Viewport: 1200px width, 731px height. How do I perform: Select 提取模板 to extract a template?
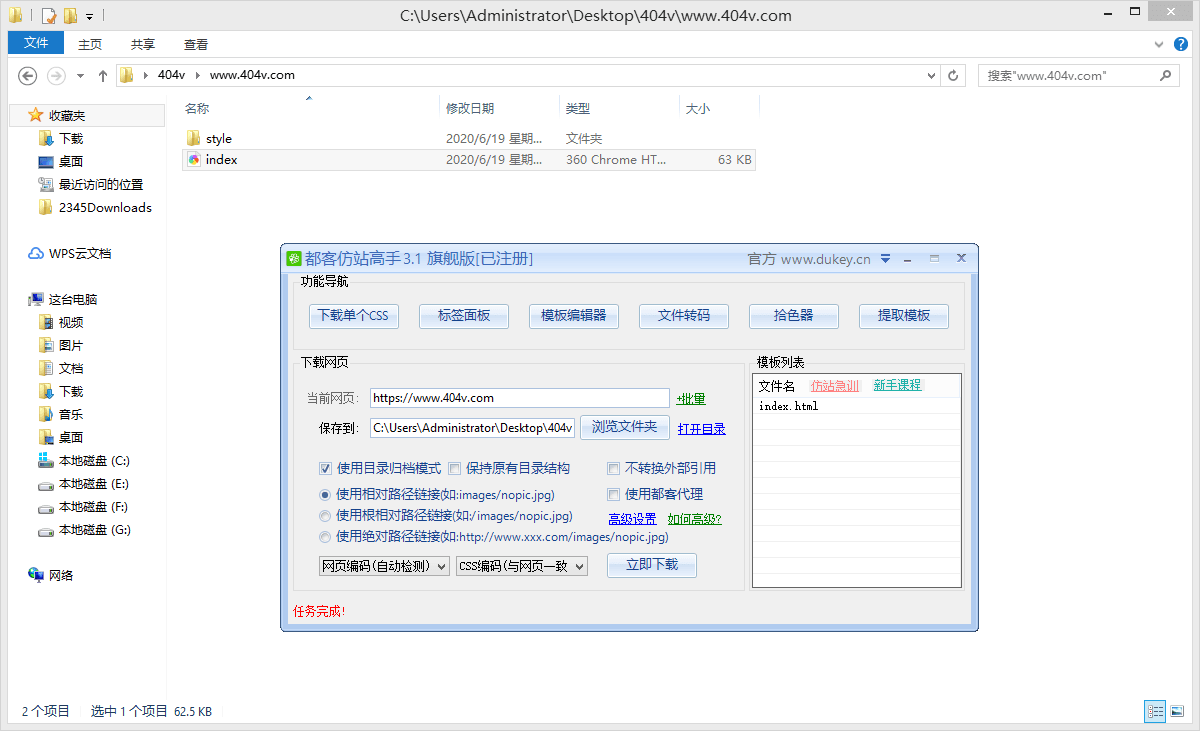(903, 316)
